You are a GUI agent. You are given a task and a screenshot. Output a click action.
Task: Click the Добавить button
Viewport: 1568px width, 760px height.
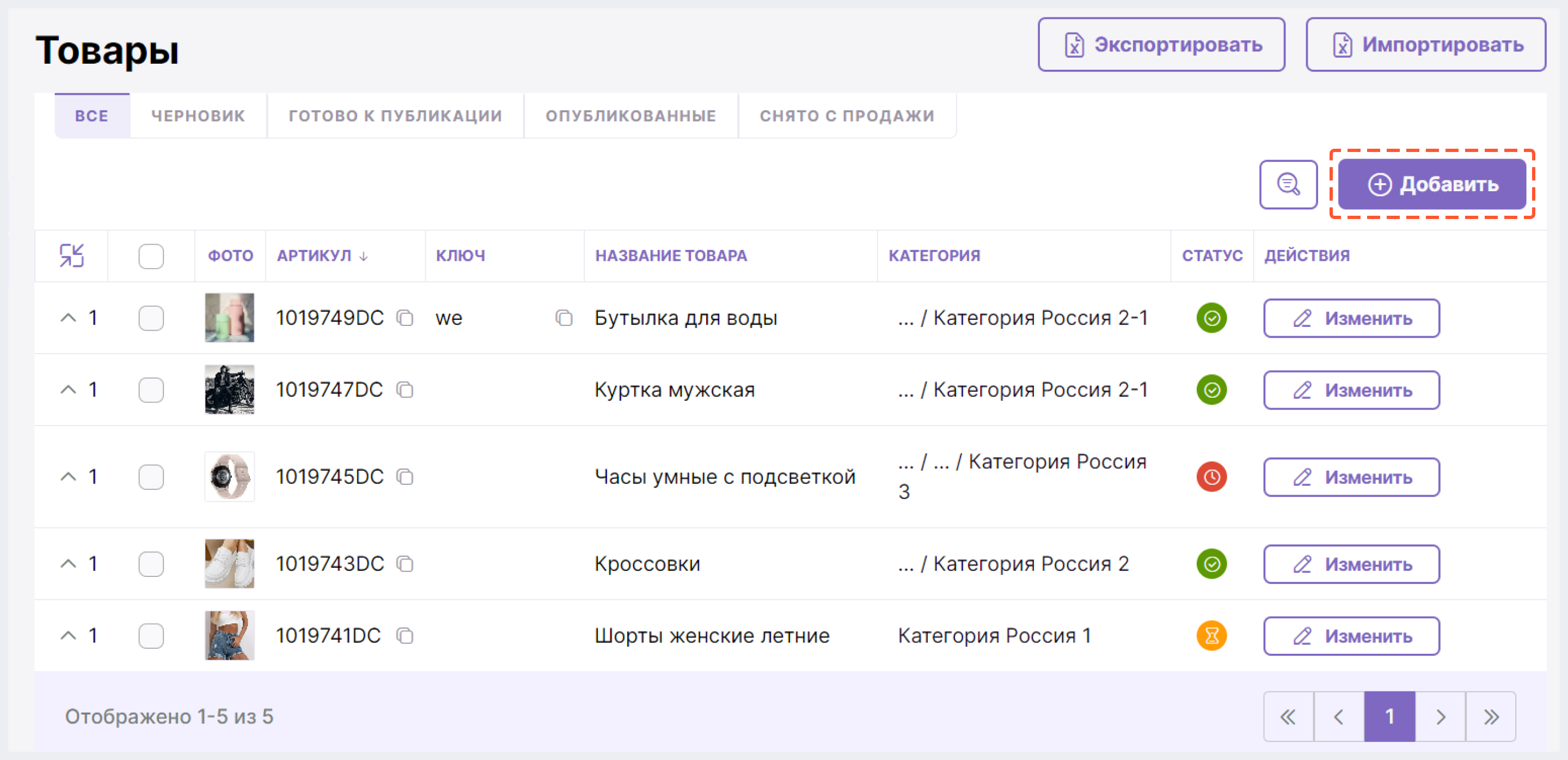click(x=1432, y=185)
